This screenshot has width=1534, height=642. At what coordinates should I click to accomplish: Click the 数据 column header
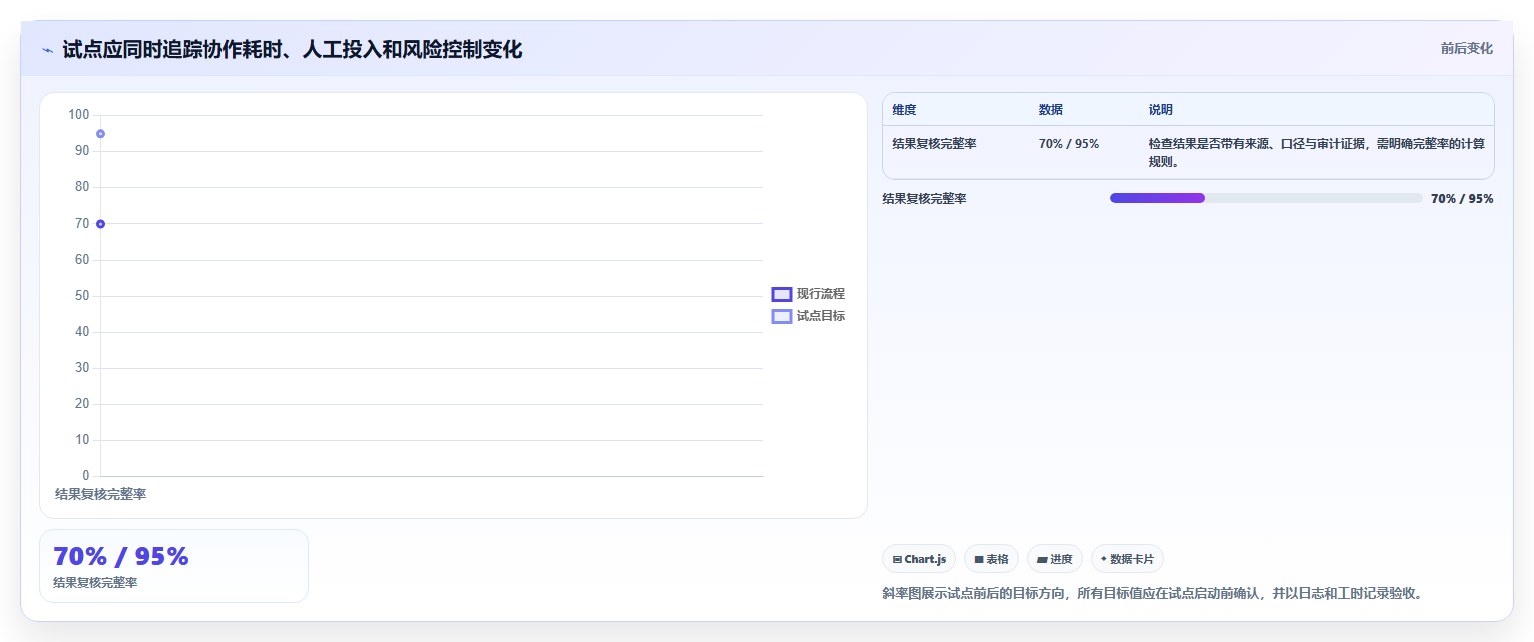tap(1051, 110)
